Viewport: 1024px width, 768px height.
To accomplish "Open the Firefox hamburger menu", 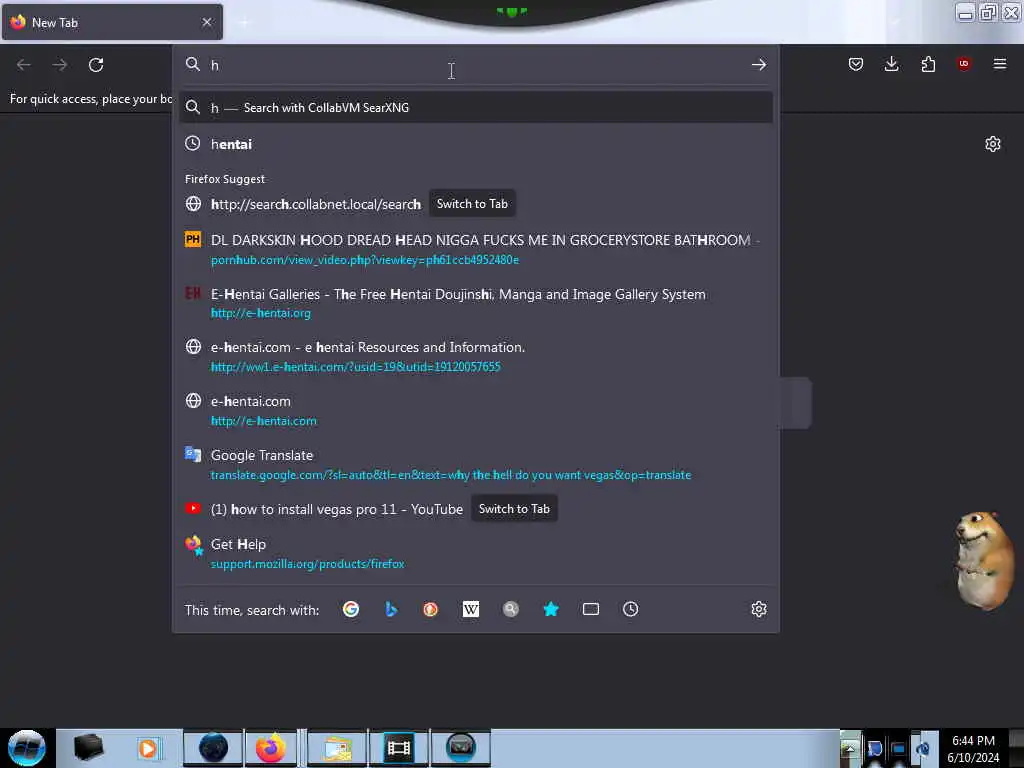I will pos(1000,64).
